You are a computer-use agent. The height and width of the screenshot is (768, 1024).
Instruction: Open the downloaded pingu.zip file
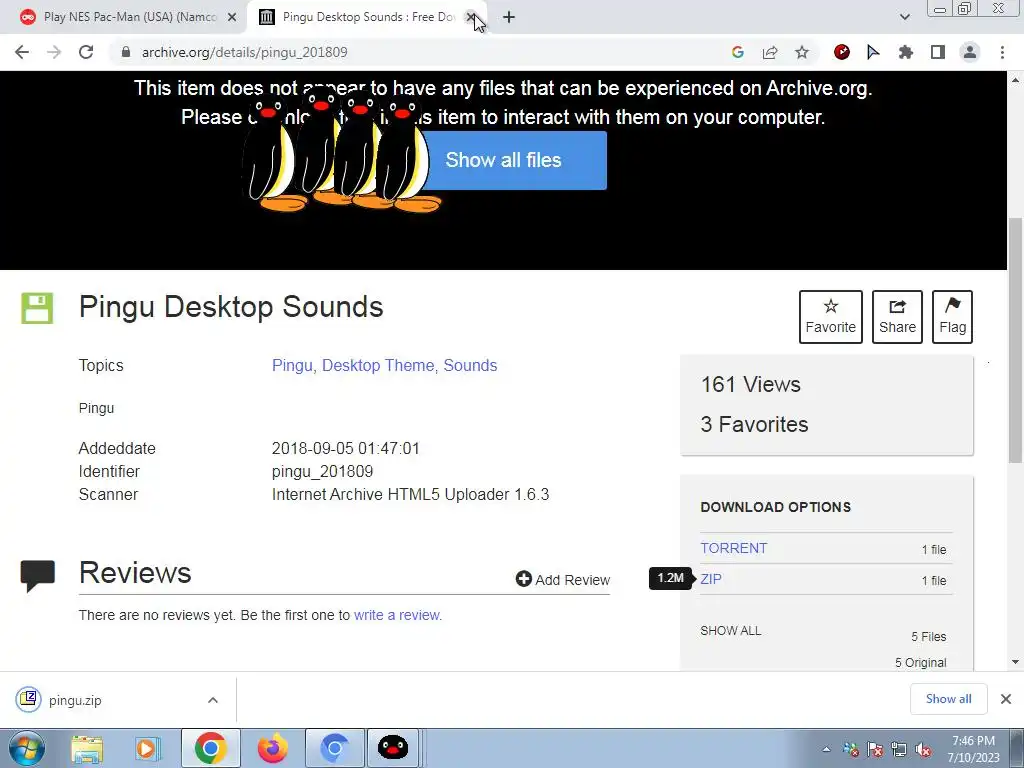tap(75, 701)
